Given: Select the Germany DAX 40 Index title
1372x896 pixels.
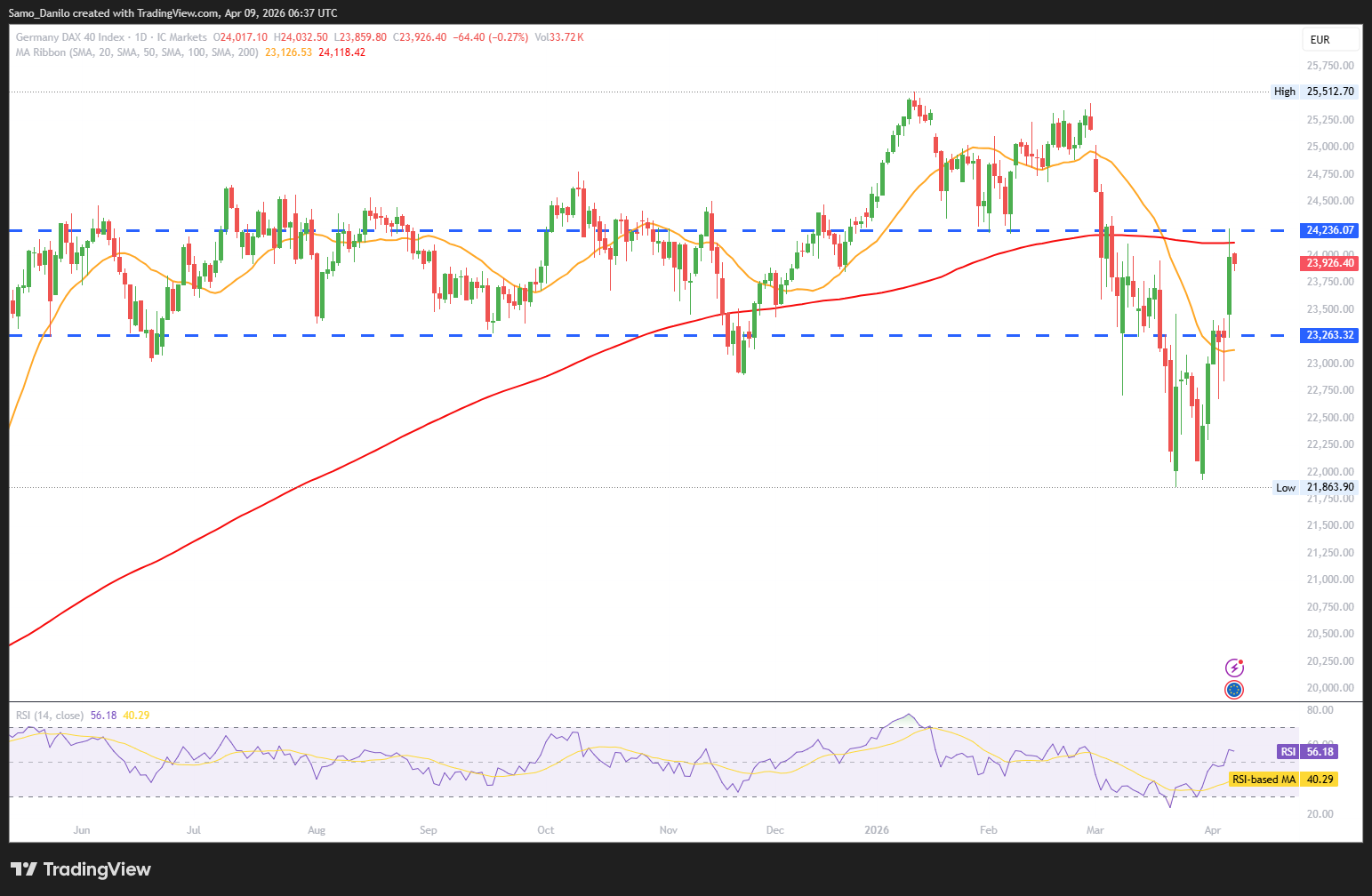Looking at the screenshot, I should coord(70,37).
